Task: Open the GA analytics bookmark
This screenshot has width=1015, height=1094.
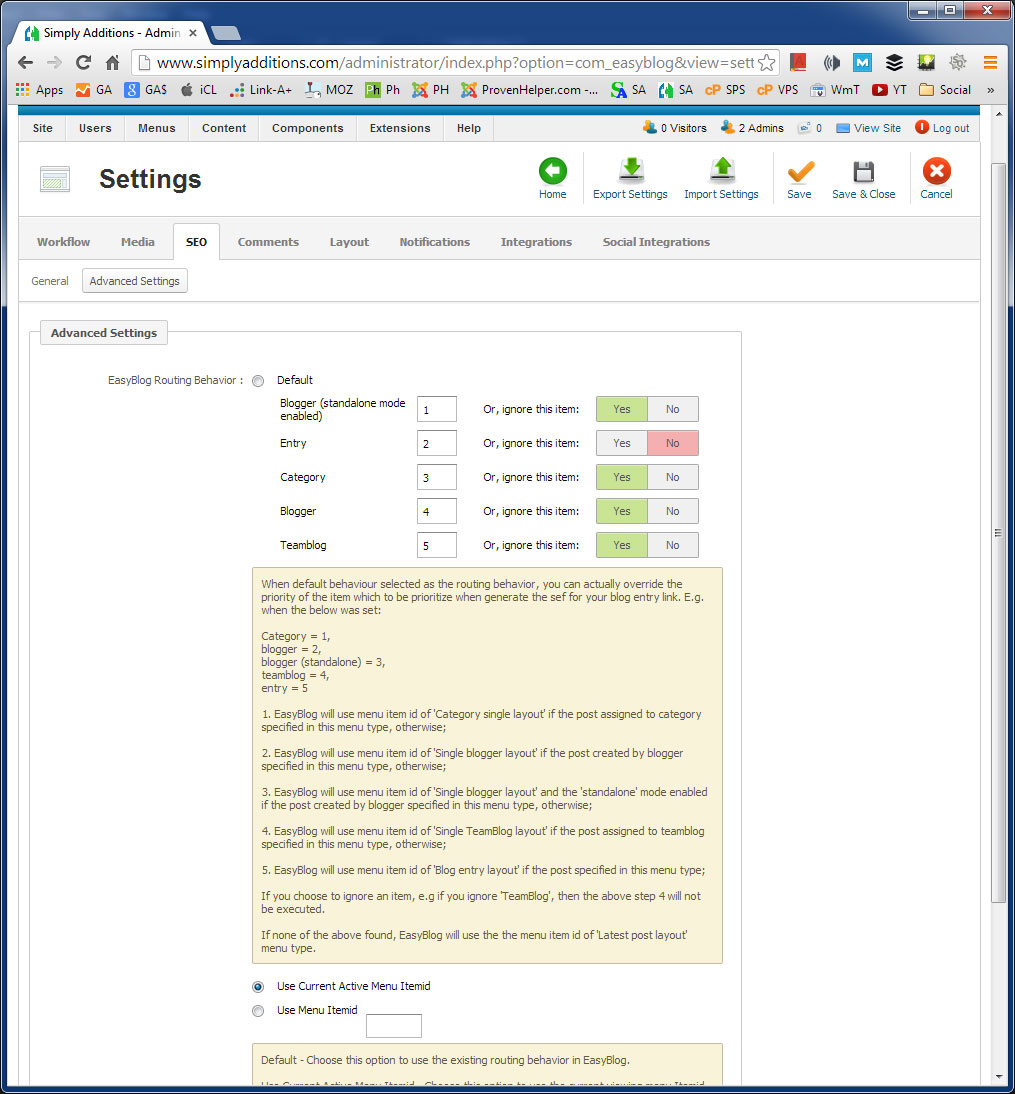Action: tap(93, 90)
